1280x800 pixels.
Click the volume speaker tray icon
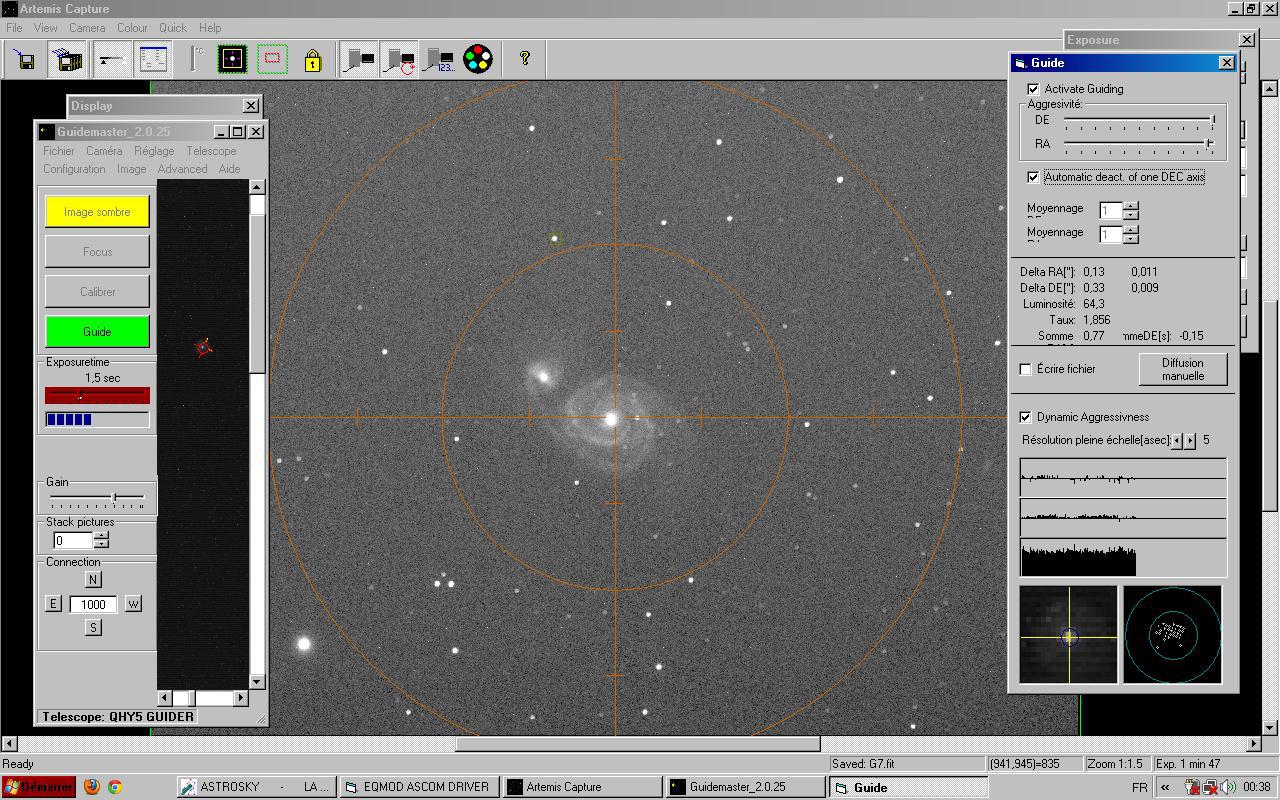click(x=1229, y=787)
